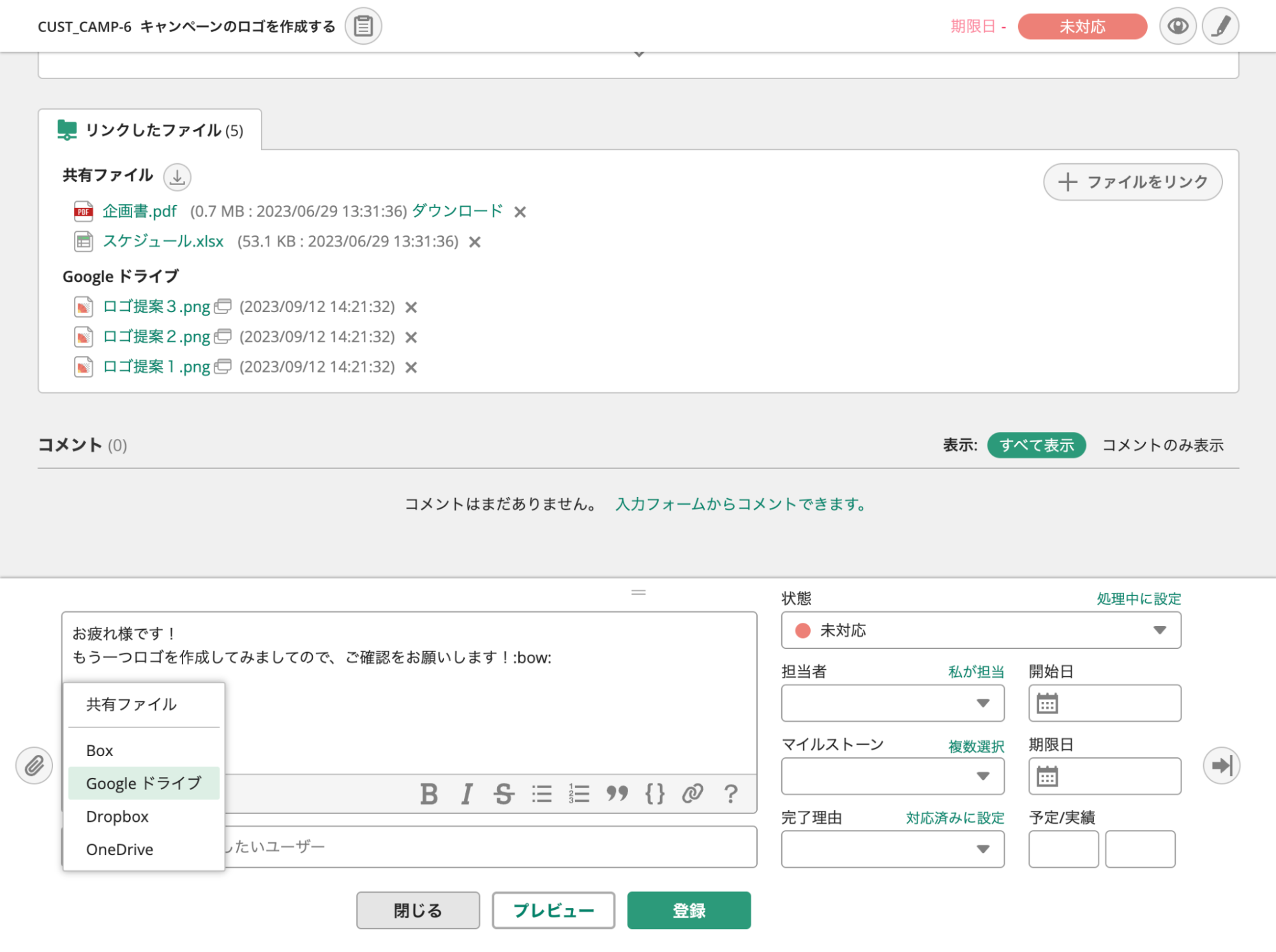Open the 状態 status dropdown
The image size is (1276, 952).
pos(980,630)
